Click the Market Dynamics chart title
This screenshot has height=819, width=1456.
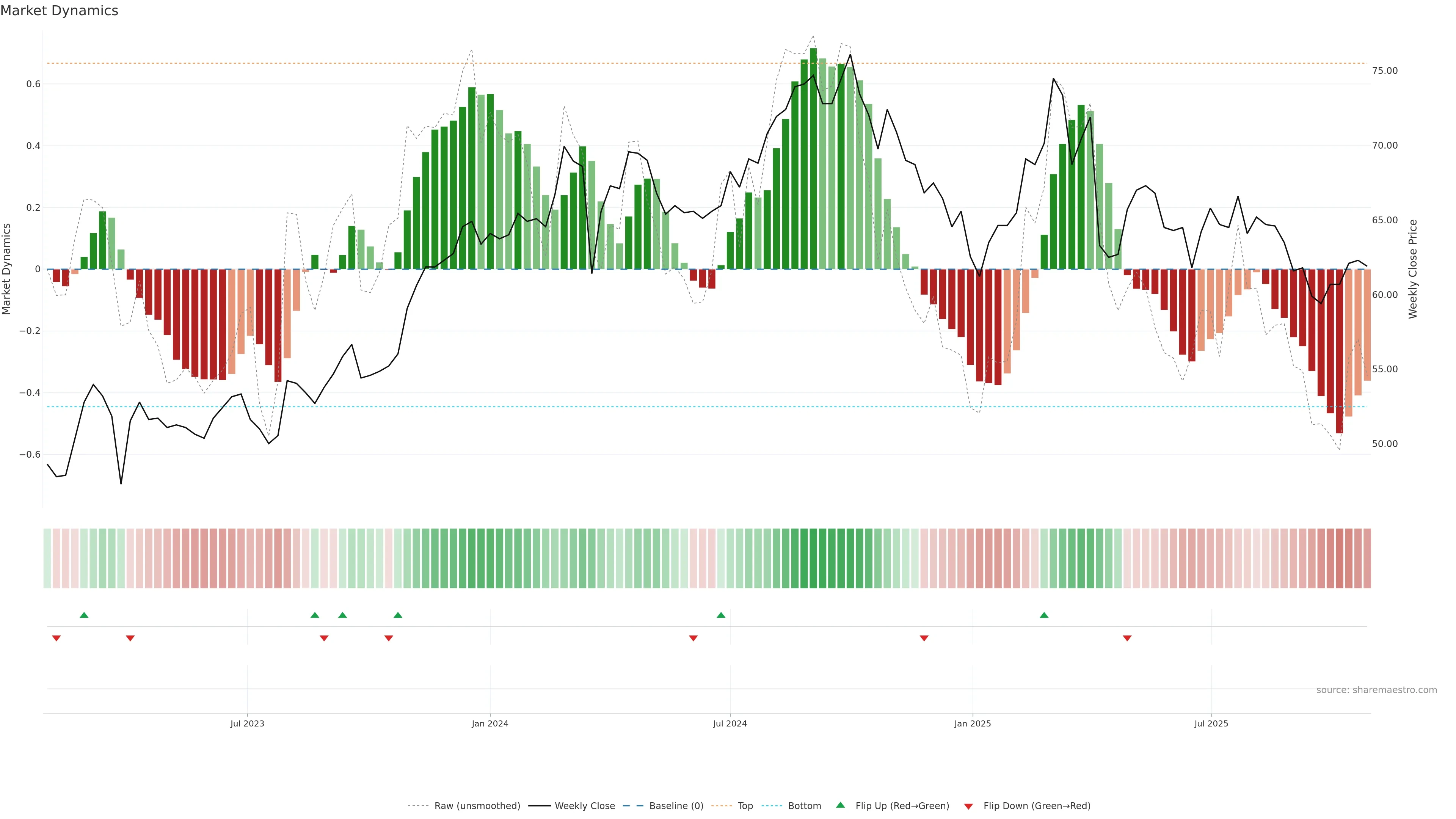coord(60,11)
